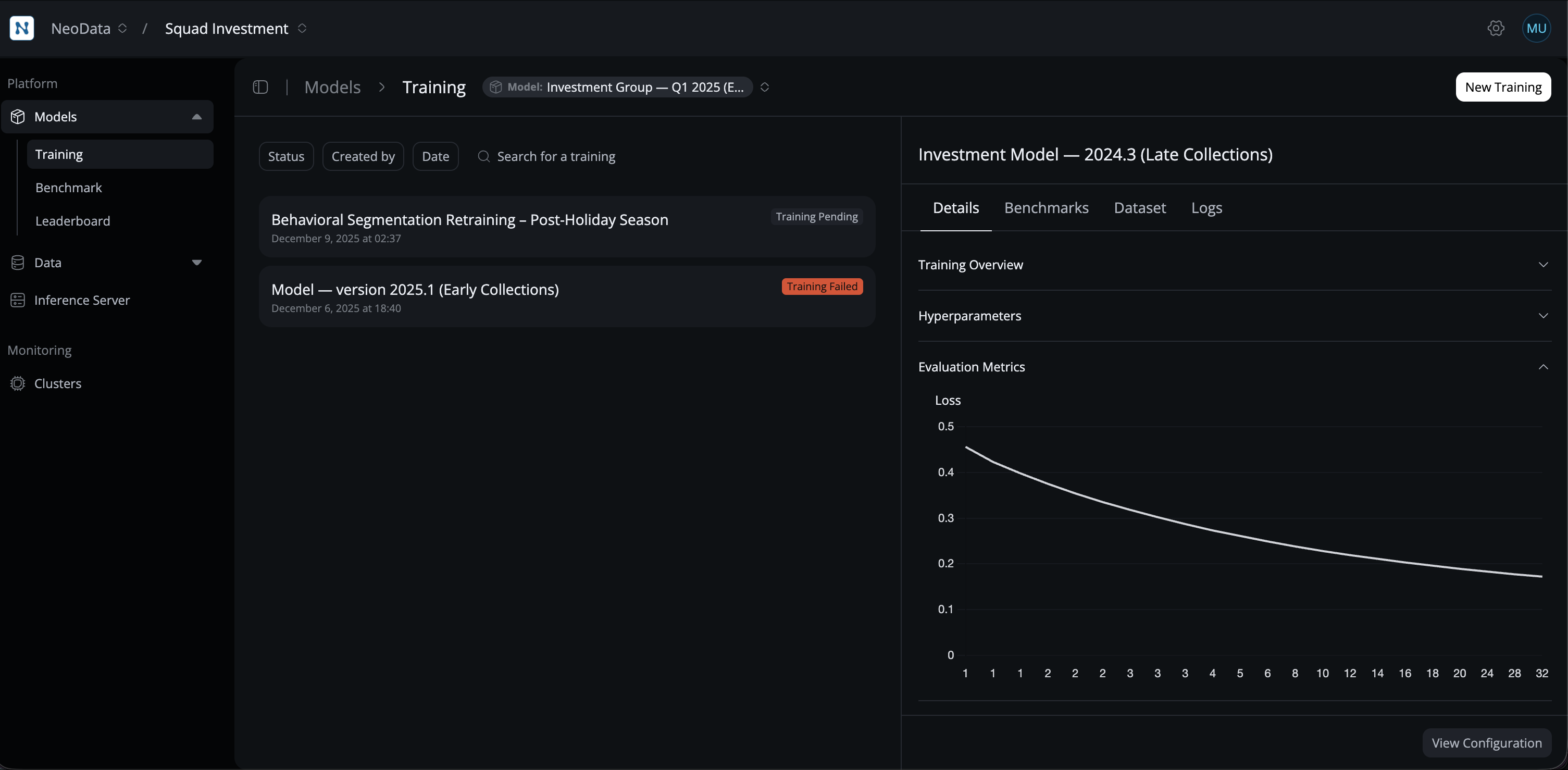Screen dimensions: 1568x770
Task: Switch to the Benchmarks tab
Action: point(1047,207)
